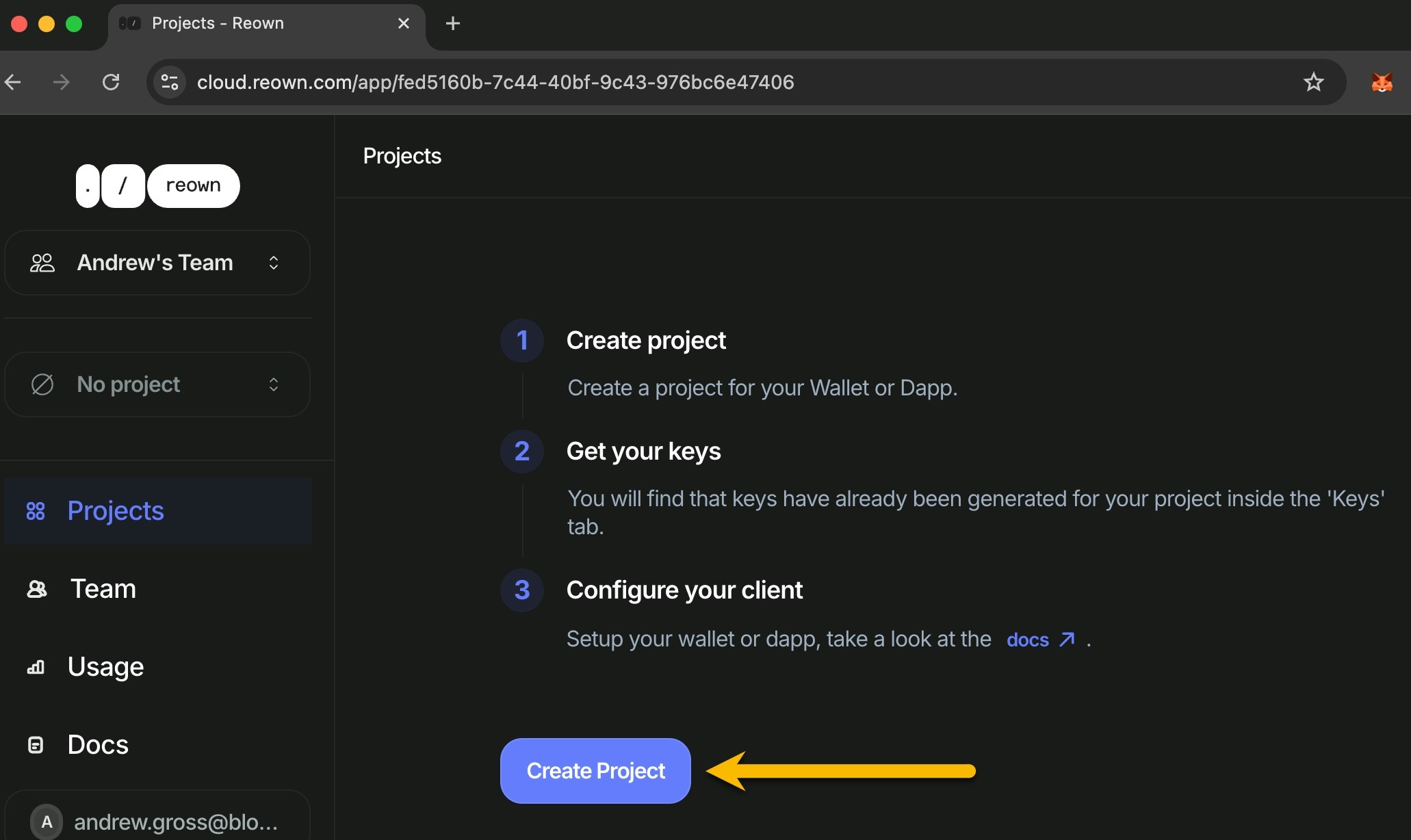Viewport: 1411px width, 840px height.
Task: Click the user avatar letter A
Action: [x=47, y=822]
